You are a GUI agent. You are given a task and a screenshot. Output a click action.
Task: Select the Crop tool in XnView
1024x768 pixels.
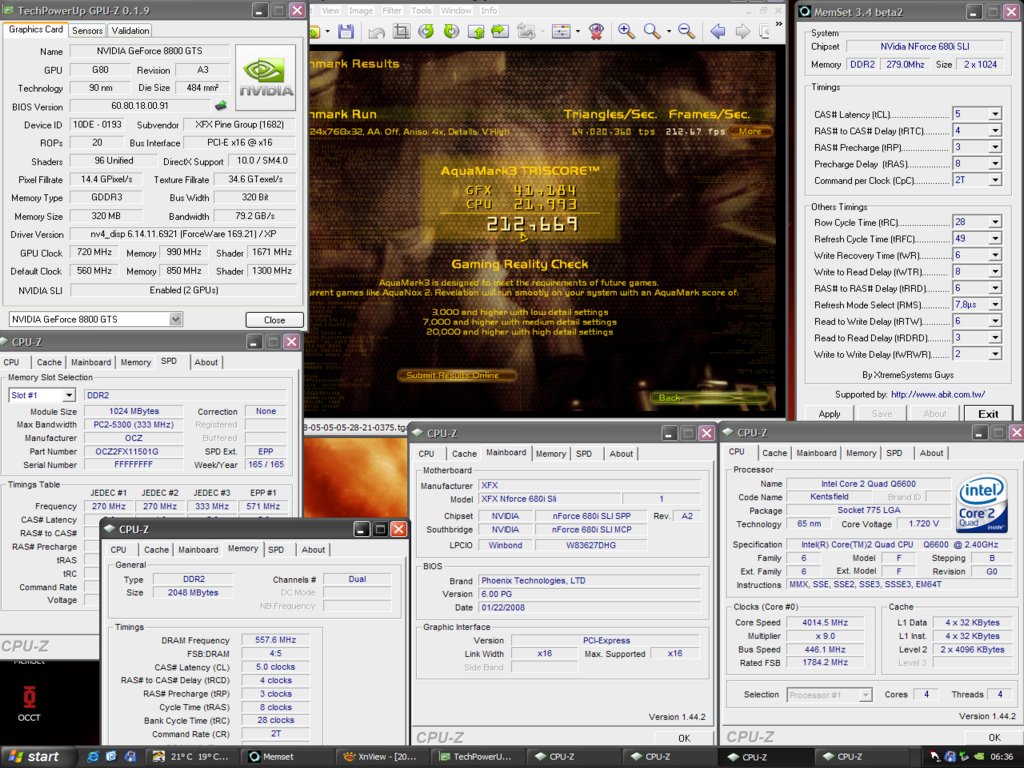point(401,31)
